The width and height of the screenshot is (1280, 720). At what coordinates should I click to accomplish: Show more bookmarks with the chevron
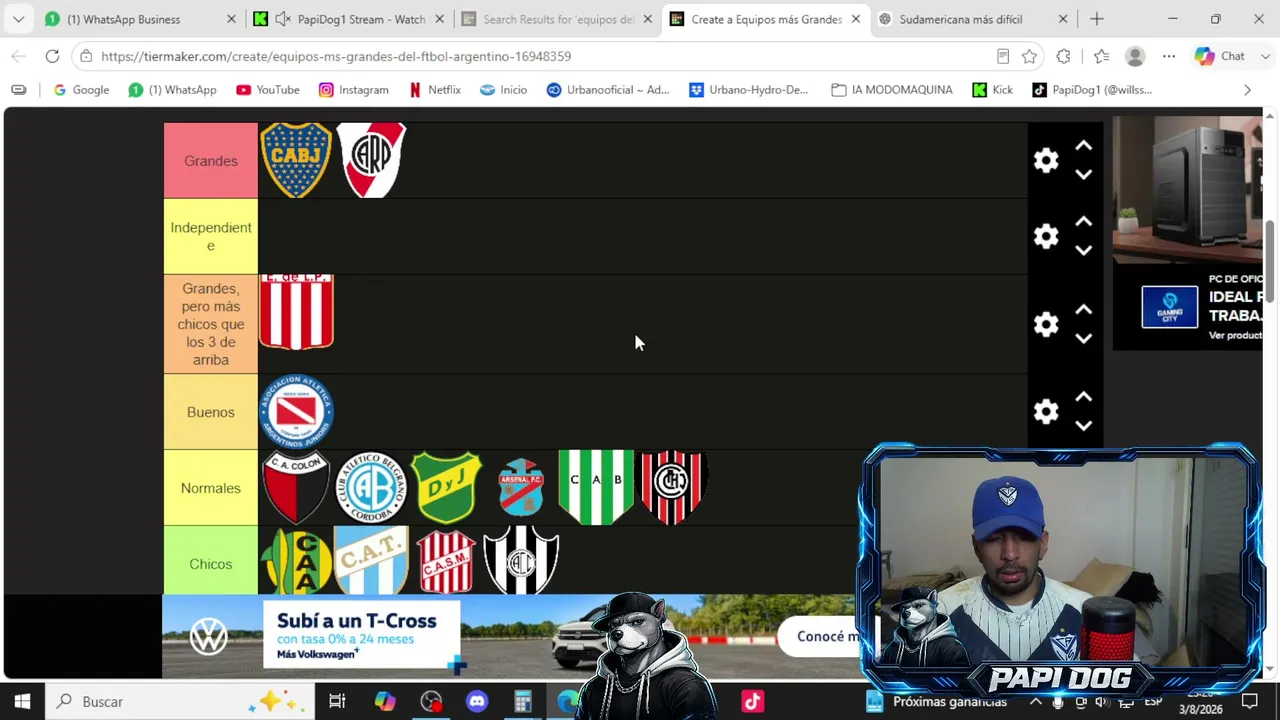click(1247, 90)
